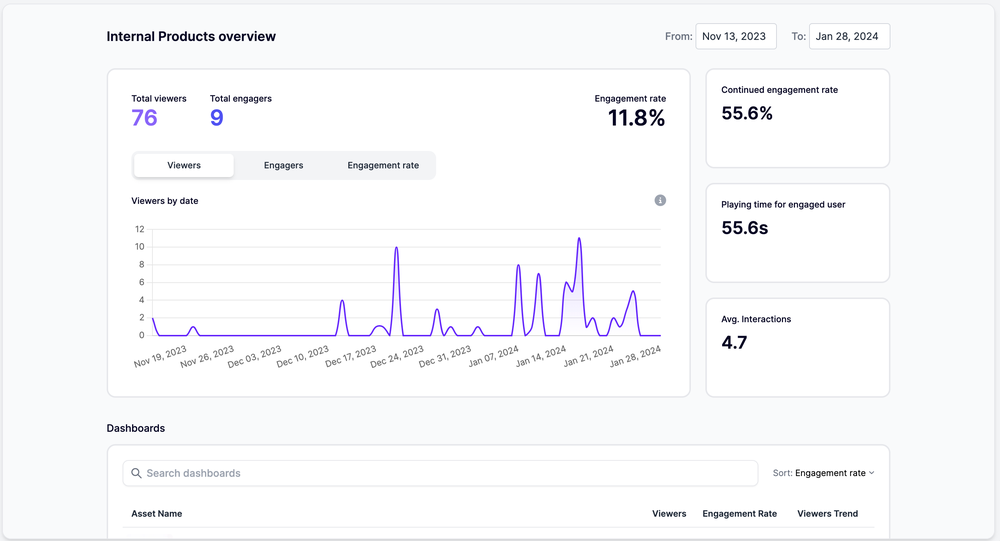Click the Continued engagement rate card
Viewport: 1000px width, 541px height.
click(x=798, y=118)
